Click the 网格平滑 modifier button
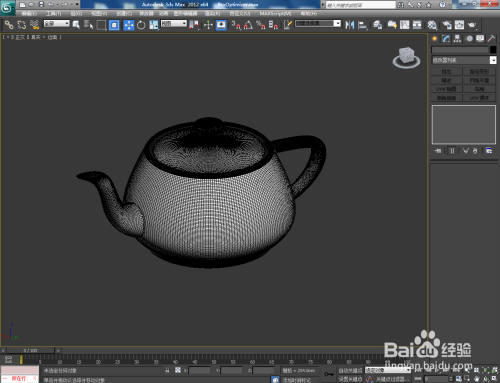 pos(479,80)
